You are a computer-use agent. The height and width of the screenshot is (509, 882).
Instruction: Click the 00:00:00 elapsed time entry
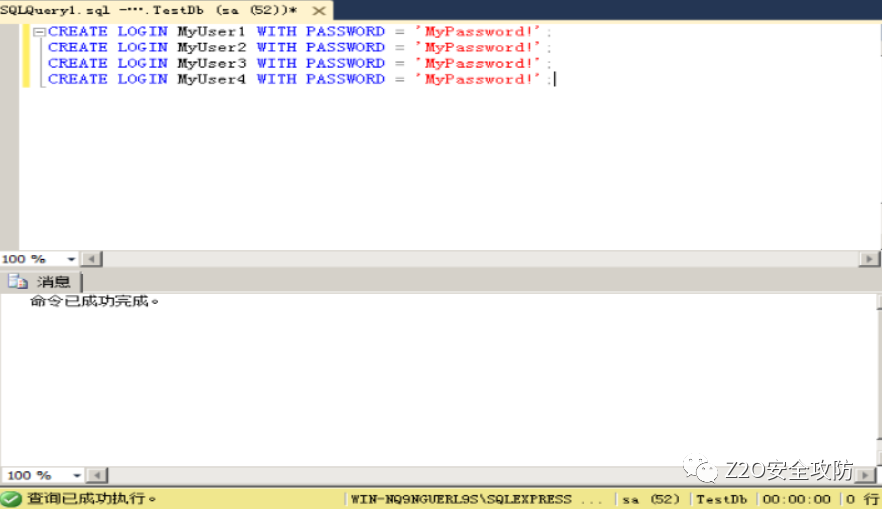[x=796, y=499]
